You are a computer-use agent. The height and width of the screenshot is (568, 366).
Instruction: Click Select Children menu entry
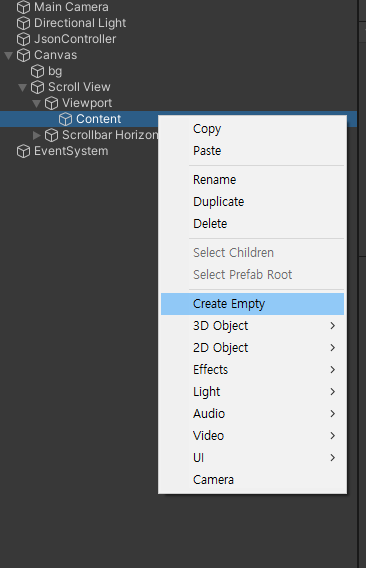pos(252,253)
